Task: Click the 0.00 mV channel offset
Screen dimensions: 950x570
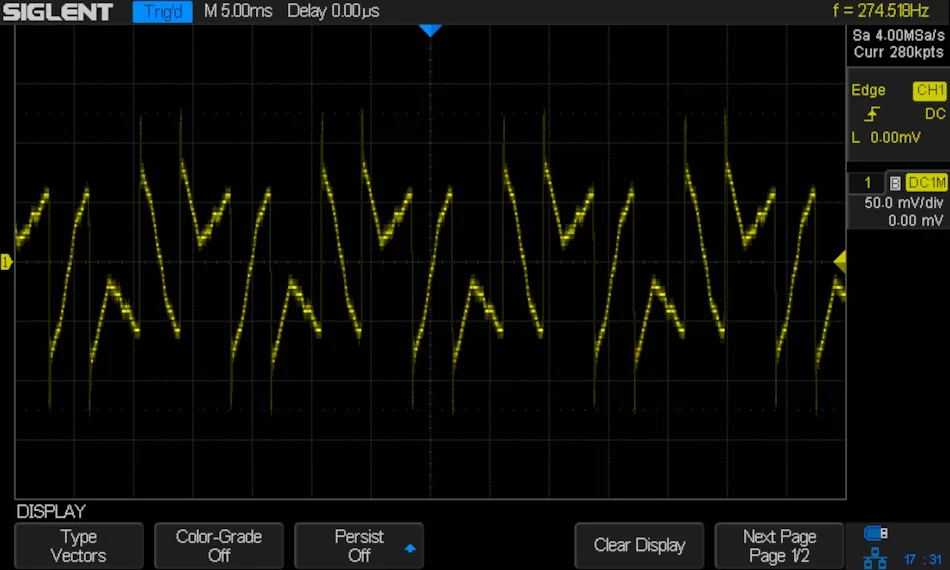Action: [915, 220]
